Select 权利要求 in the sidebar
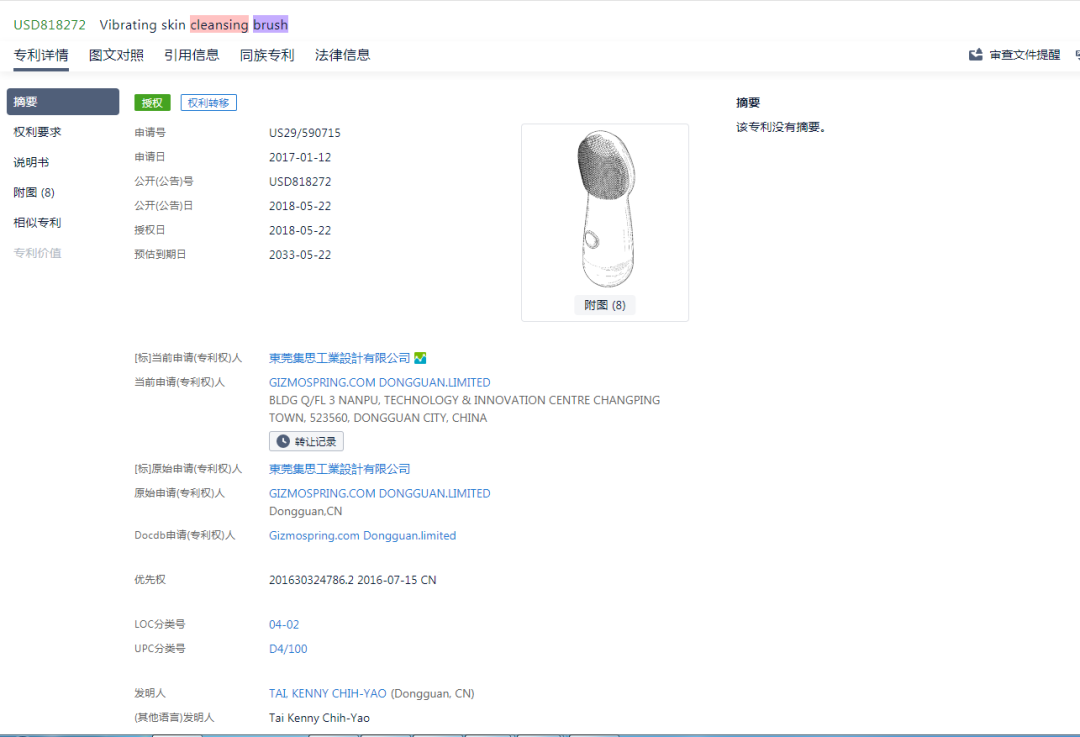This screenshot has height=737, width=1080. pyautogui.click(x=37, y=132)
